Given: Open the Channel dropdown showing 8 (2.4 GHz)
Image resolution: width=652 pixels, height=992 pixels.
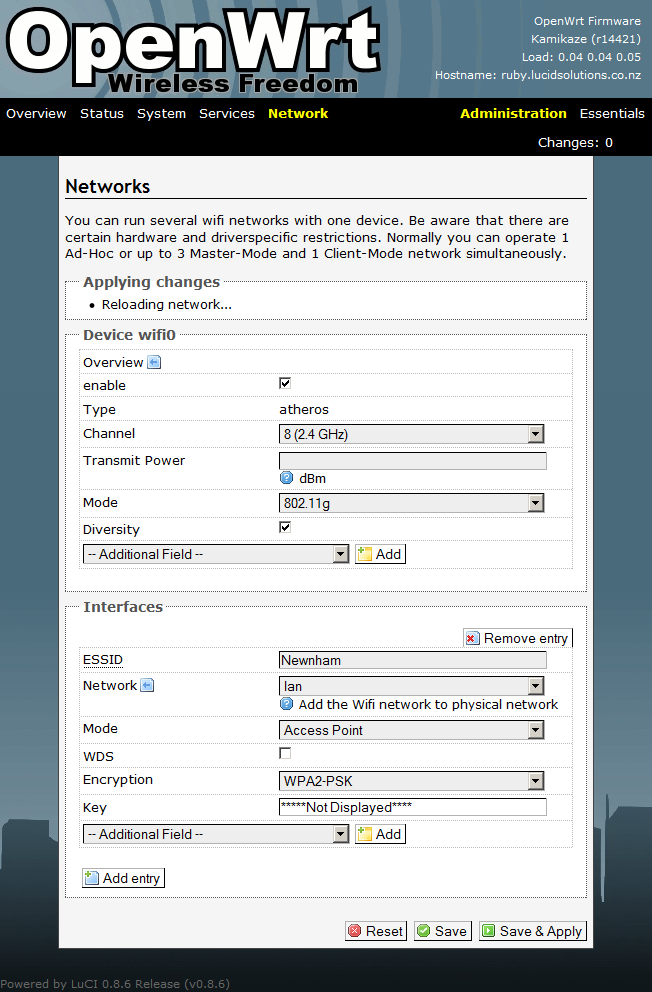Looking at the screenshot, I should click(x=411, y=434).
